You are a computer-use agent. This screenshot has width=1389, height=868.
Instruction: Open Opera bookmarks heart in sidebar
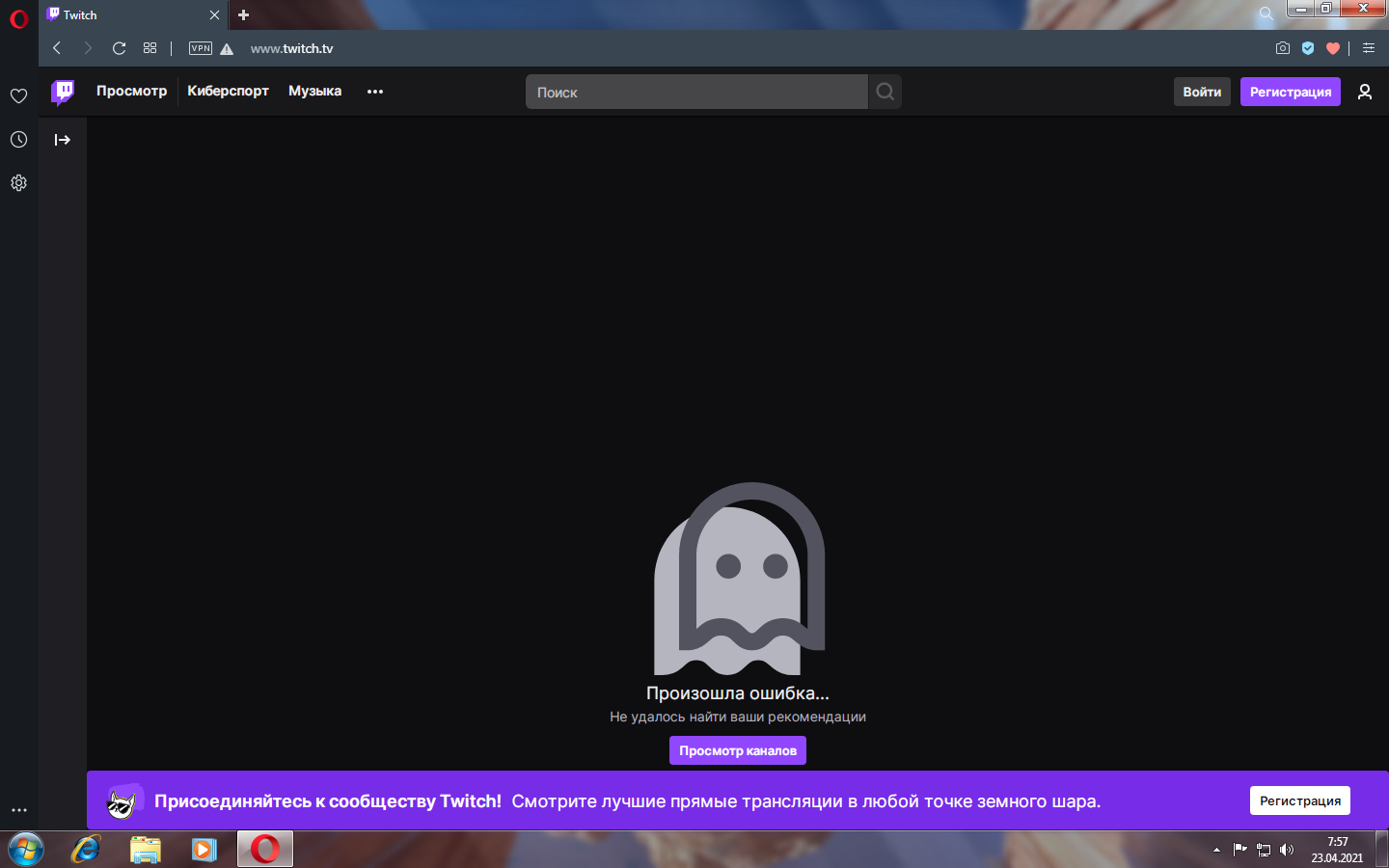pos(18,95)
